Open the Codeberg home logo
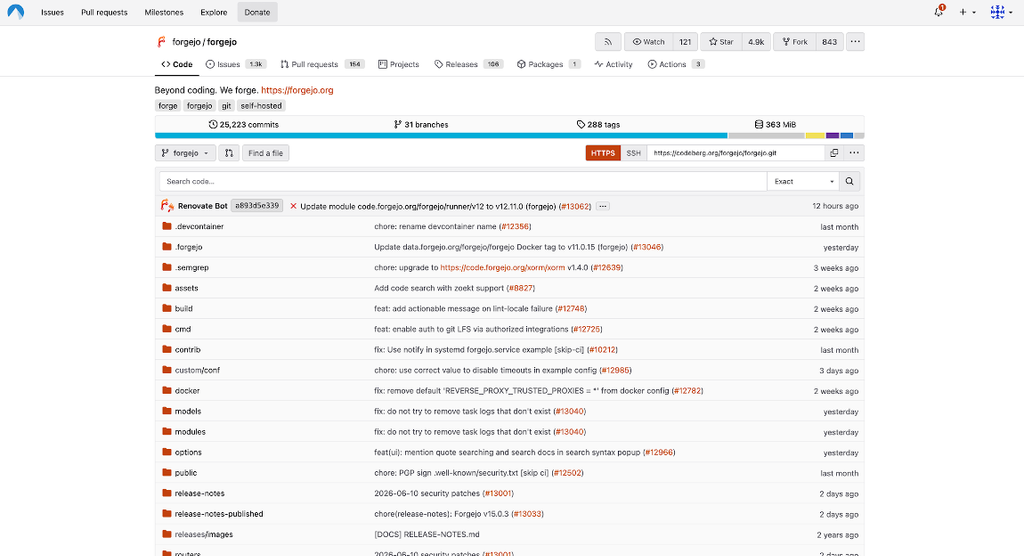The width and height of the screenshot is (1024, 556). (16, 12)
